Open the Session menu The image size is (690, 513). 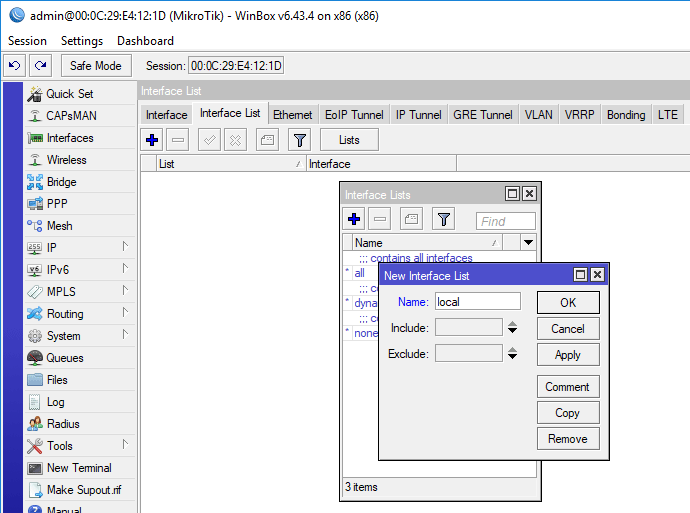[27, 41]
